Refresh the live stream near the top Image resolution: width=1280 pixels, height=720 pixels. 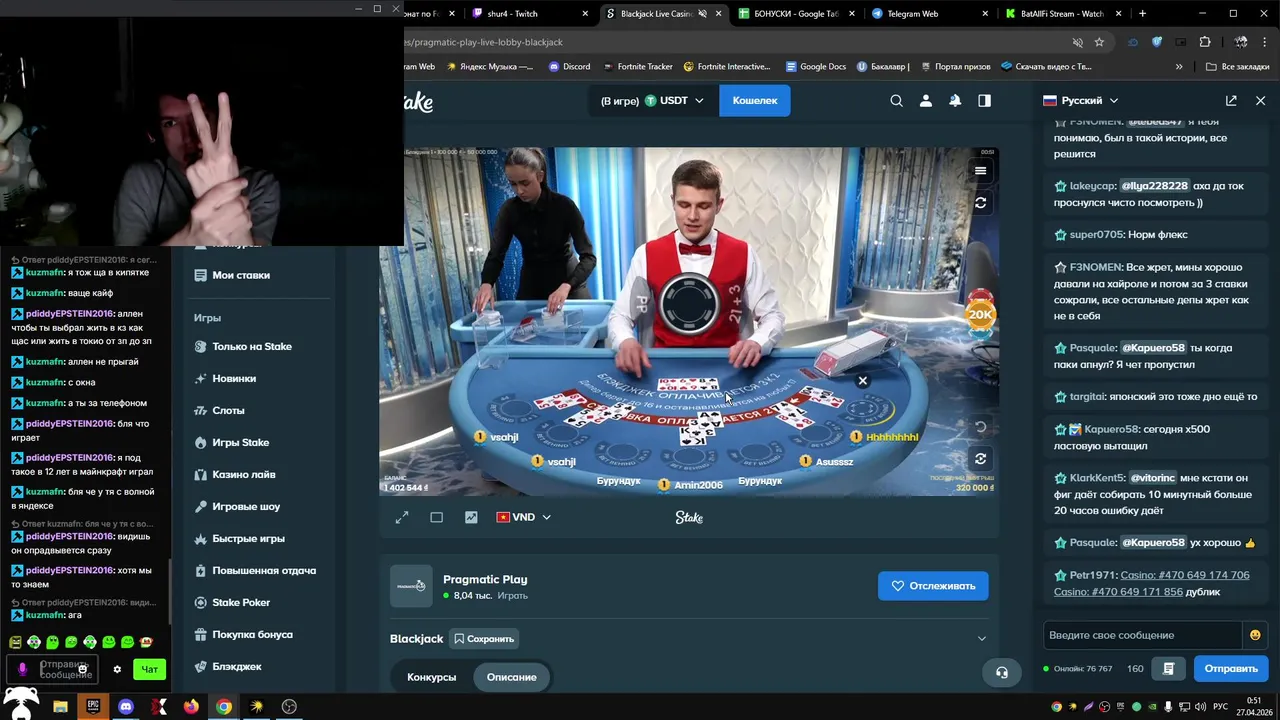980,202
